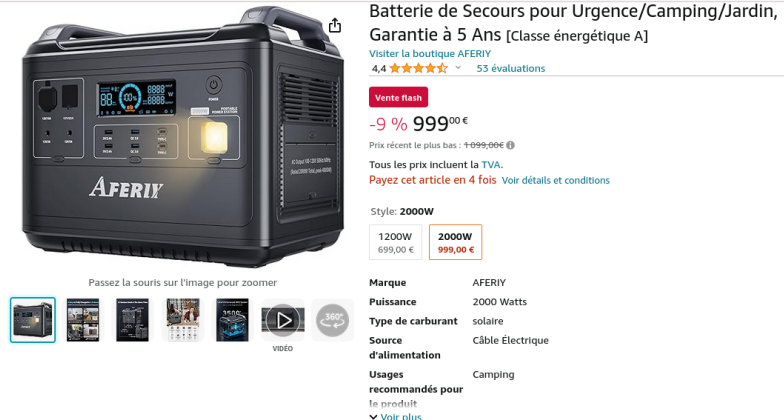Screen dimensions: 784x420
Task: Click the info icon beside 1 099,00€
Action: pos(510,145)
